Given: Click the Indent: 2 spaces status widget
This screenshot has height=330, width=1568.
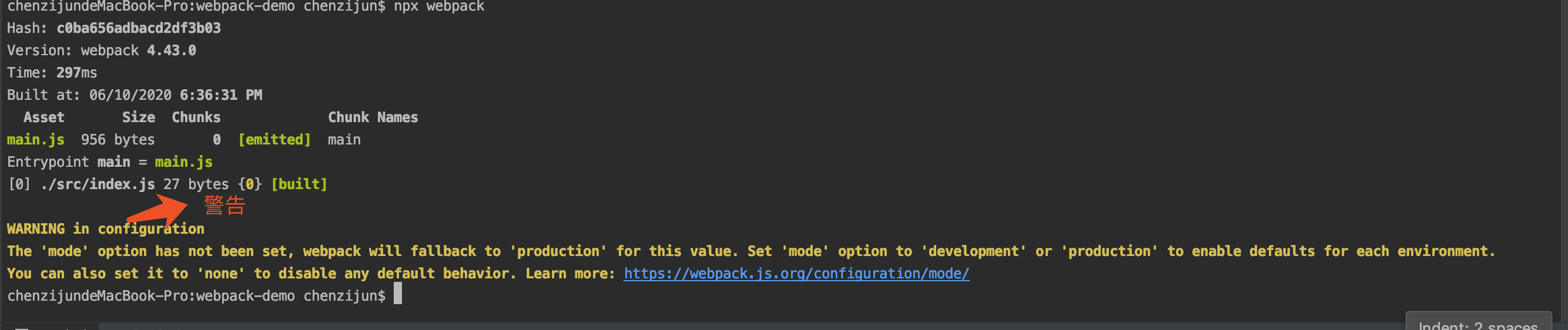Looking at the screenshot, I should click(x=1478, y=323).
